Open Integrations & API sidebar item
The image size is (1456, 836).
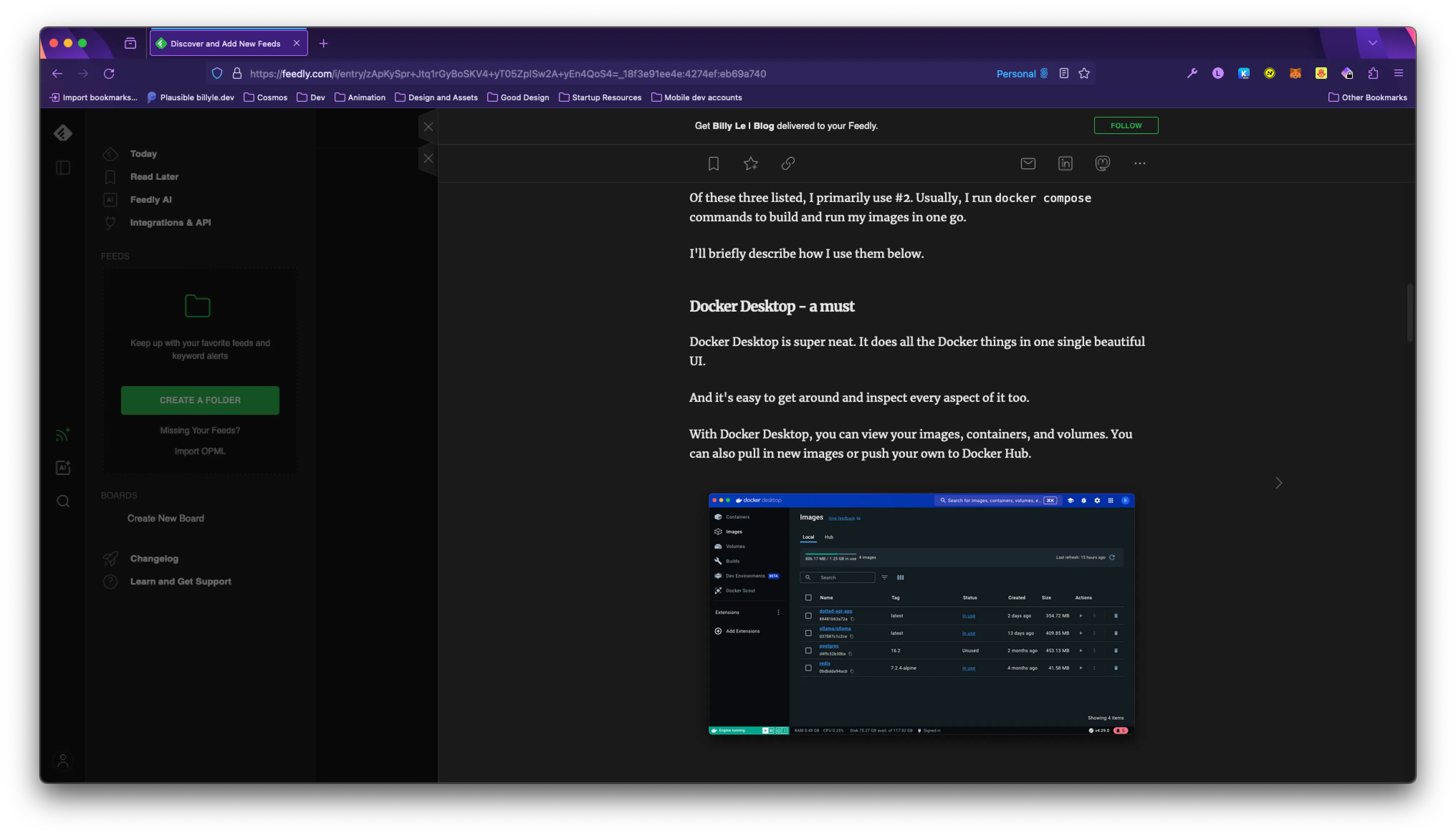click(x=170, y=223)
